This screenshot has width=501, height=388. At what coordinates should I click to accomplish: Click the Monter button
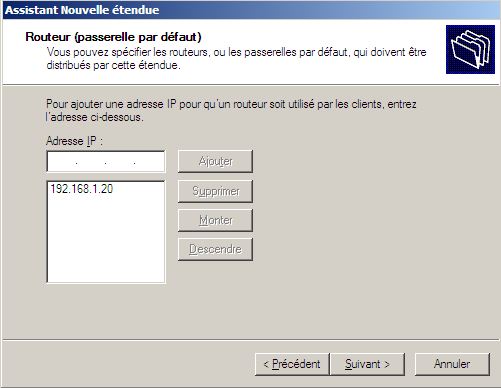click(215, 220)
